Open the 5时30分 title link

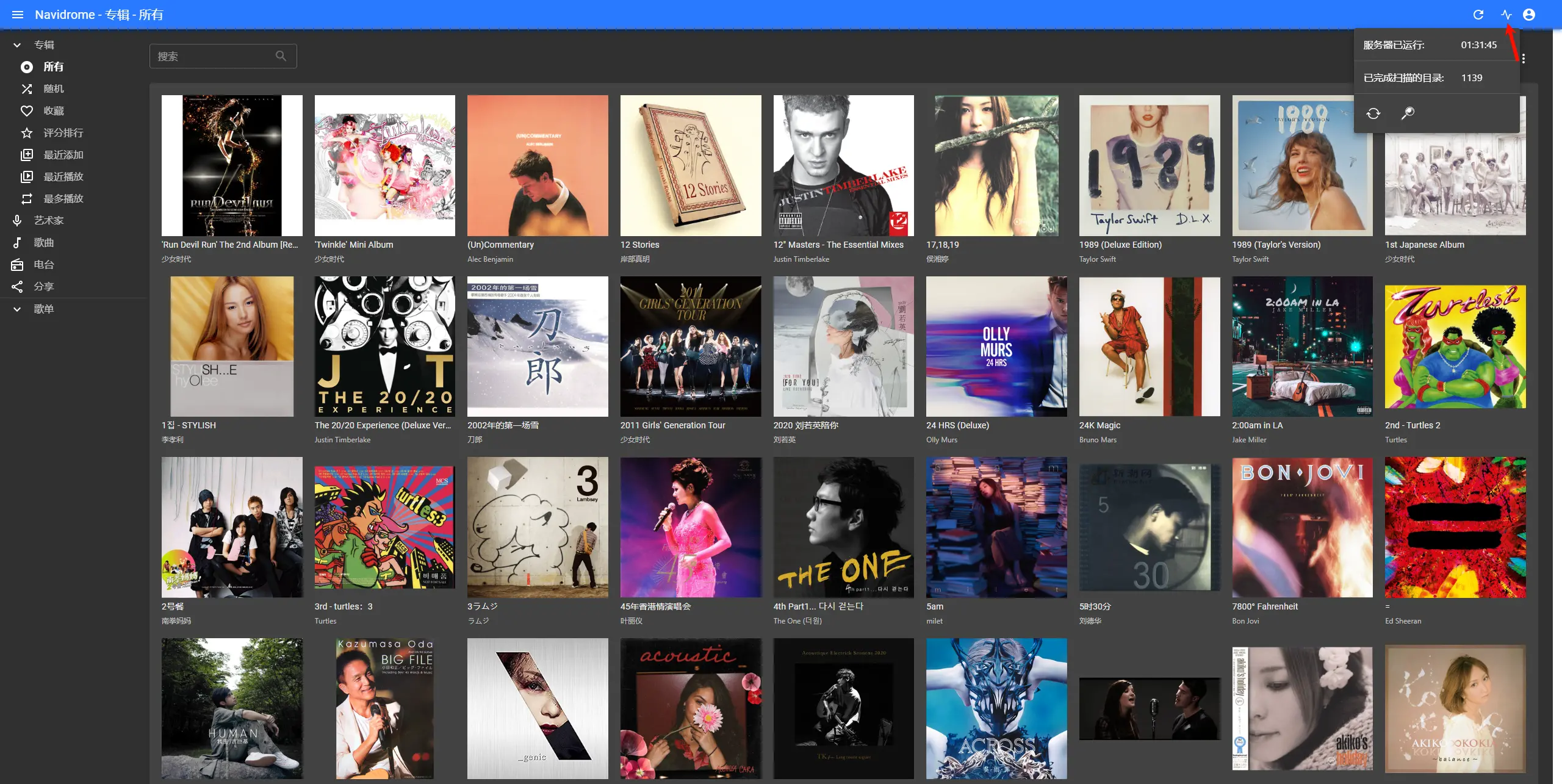(1095, 606)
